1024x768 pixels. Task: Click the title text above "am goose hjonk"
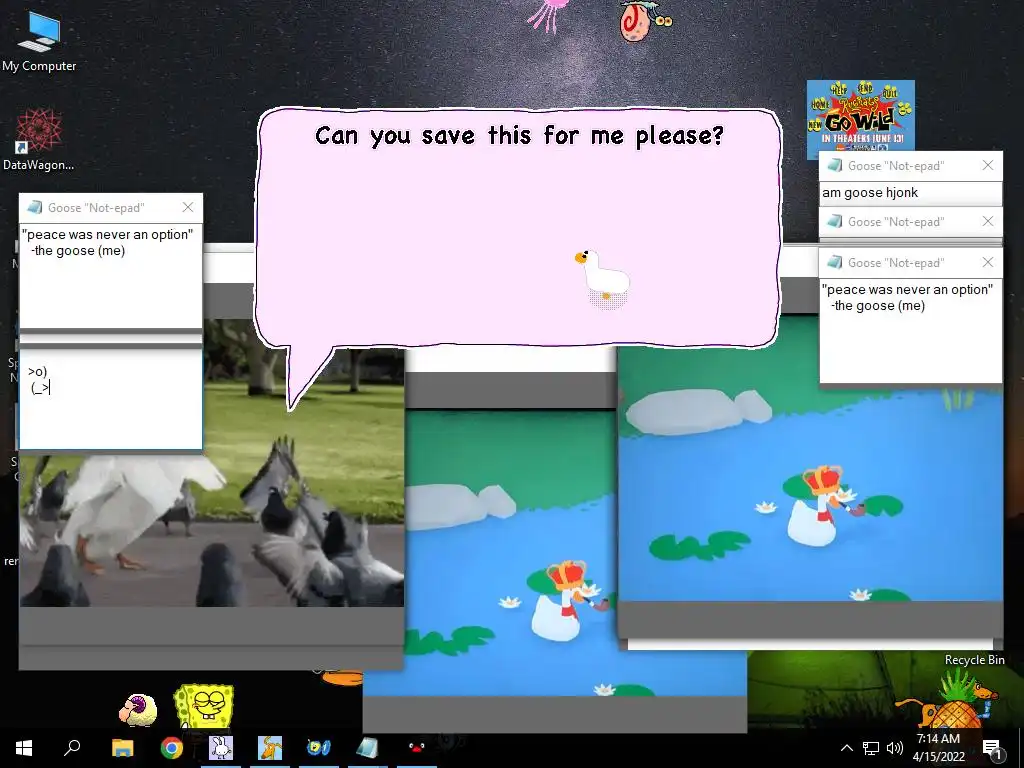pos(896,166)
